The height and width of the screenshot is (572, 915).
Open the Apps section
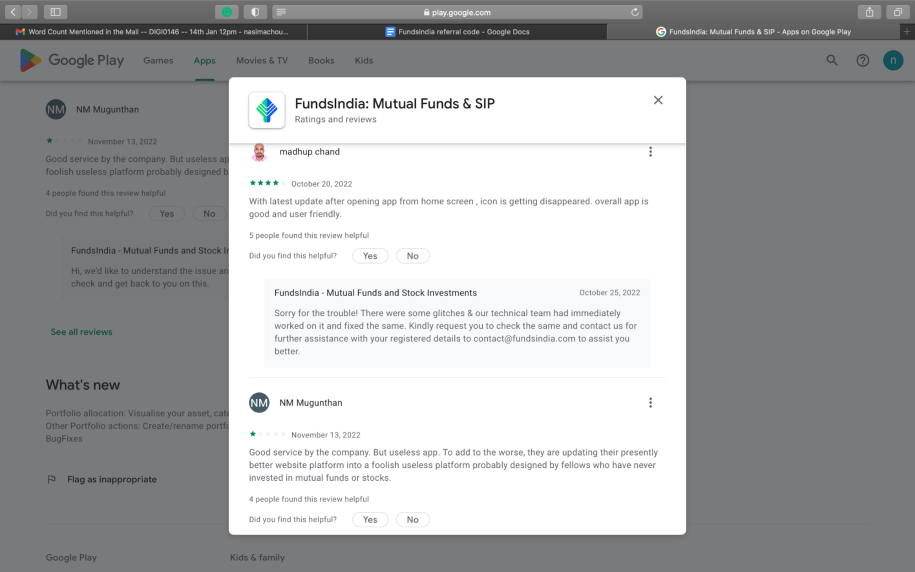(204, 60)
